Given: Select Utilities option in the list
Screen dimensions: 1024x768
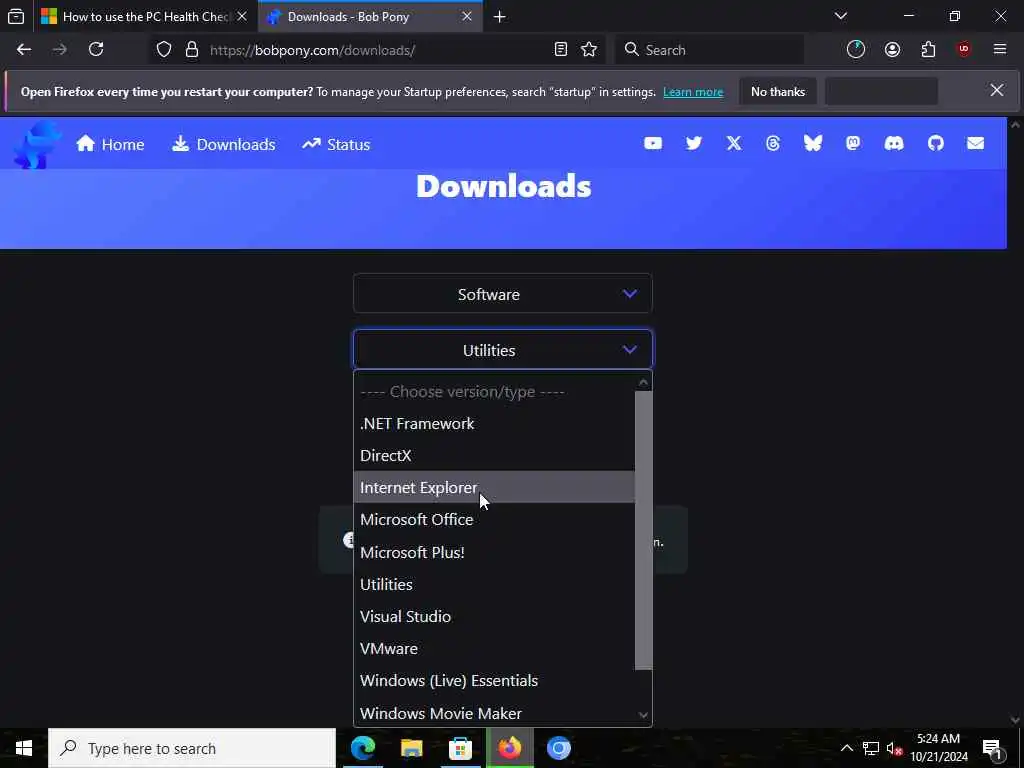Looking at the screenshot, I should coord(494,584).
